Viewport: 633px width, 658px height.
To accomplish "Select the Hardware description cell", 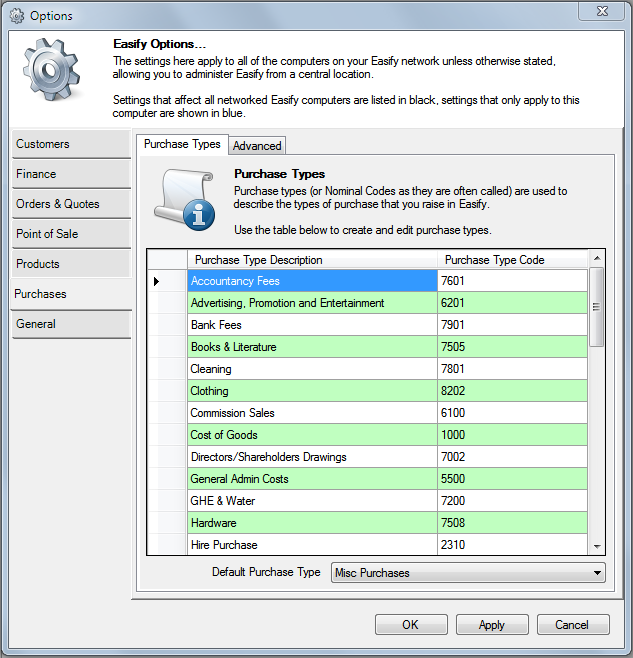I will click(312, 523).
